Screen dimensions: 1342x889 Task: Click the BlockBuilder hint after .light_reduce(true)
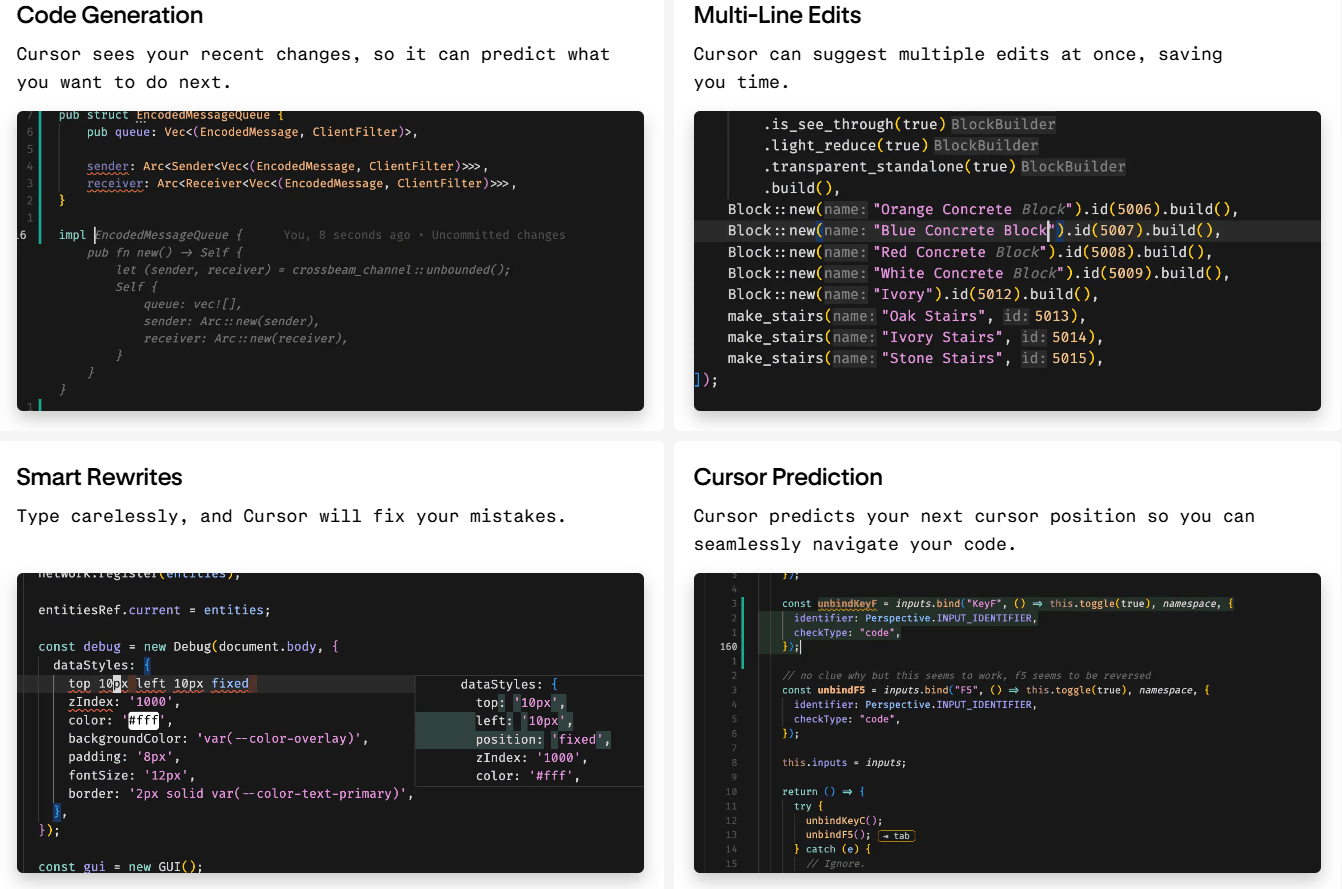coord(985,146)
